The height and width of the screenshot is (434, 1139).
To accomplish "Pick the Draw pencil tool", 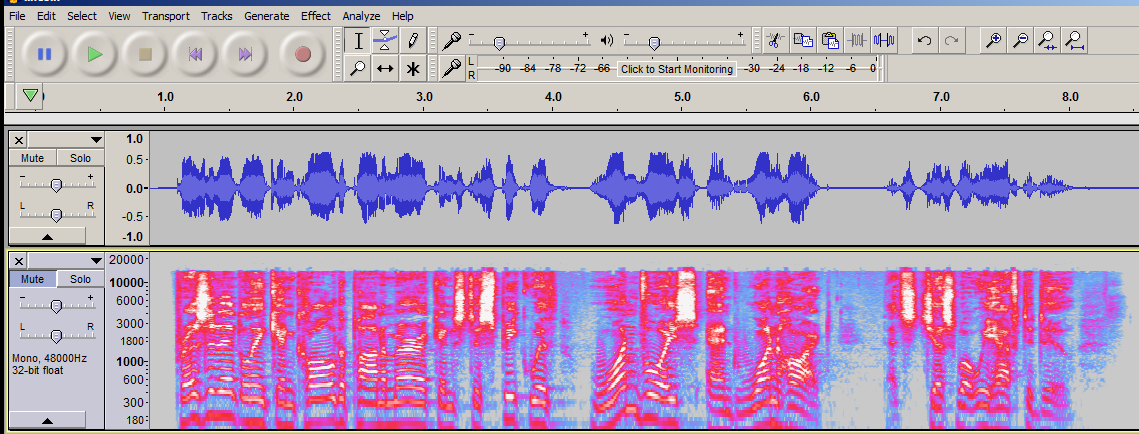I will coord(412,41).
